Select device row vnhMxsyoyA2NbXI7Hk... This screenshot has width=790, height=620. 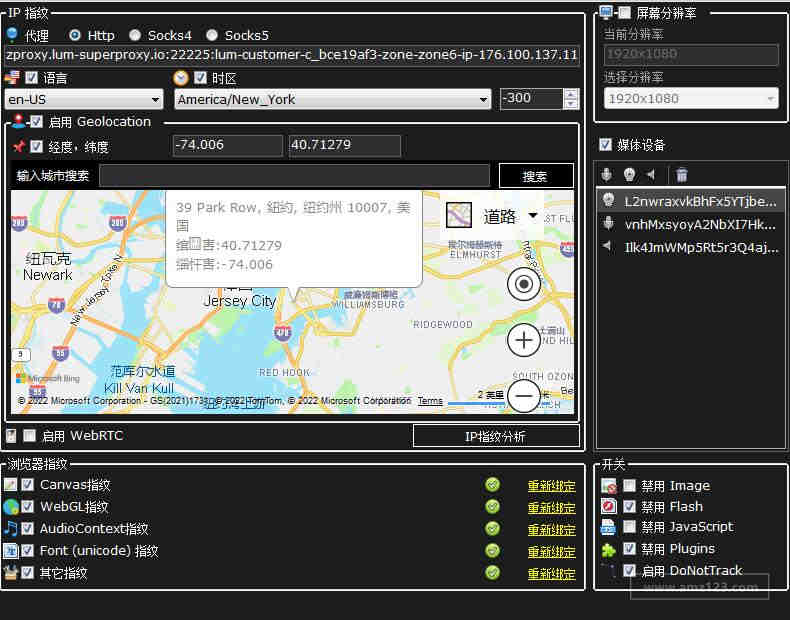[690, 224]
